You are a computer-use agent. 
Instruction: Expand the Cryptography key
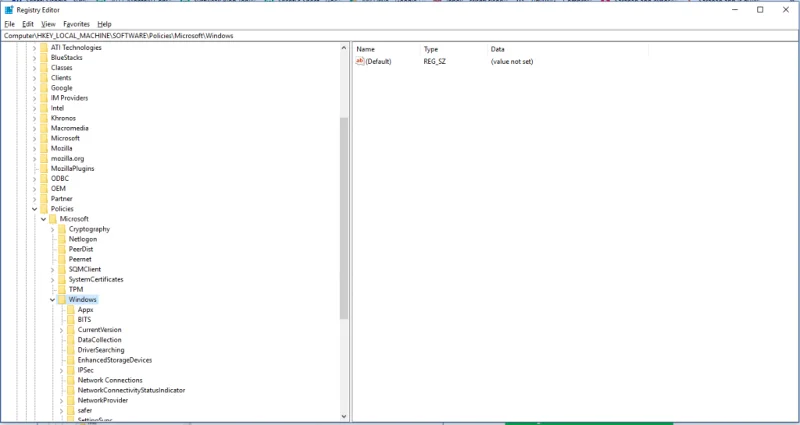tap(53, 229)
